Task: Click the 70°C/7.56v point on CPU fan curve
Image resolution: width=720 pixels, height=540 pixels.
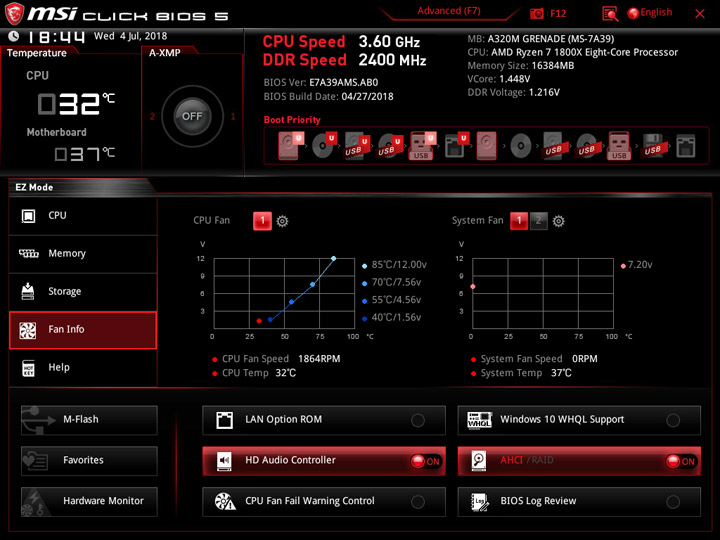Action: (x=312, y=285)
